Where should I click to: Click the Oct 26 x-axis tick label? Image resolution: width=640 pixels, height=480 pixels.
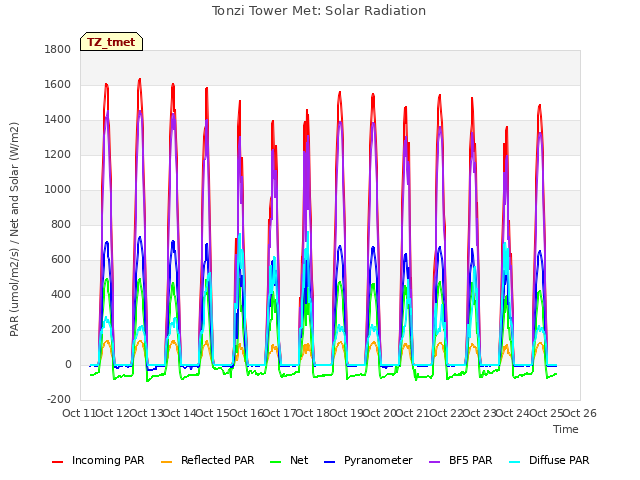tap(580, 413)
